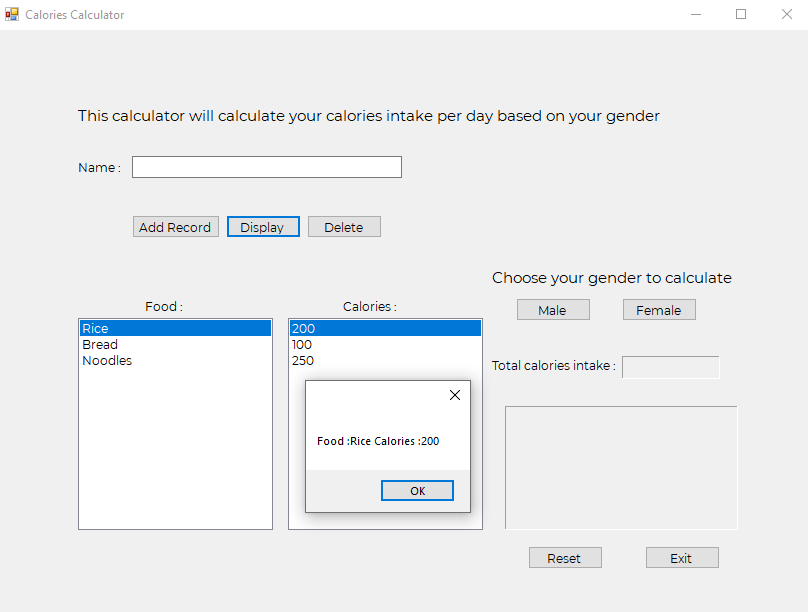Click the 'Name :' label
The image size is (808, 612).
click(99, 167)
